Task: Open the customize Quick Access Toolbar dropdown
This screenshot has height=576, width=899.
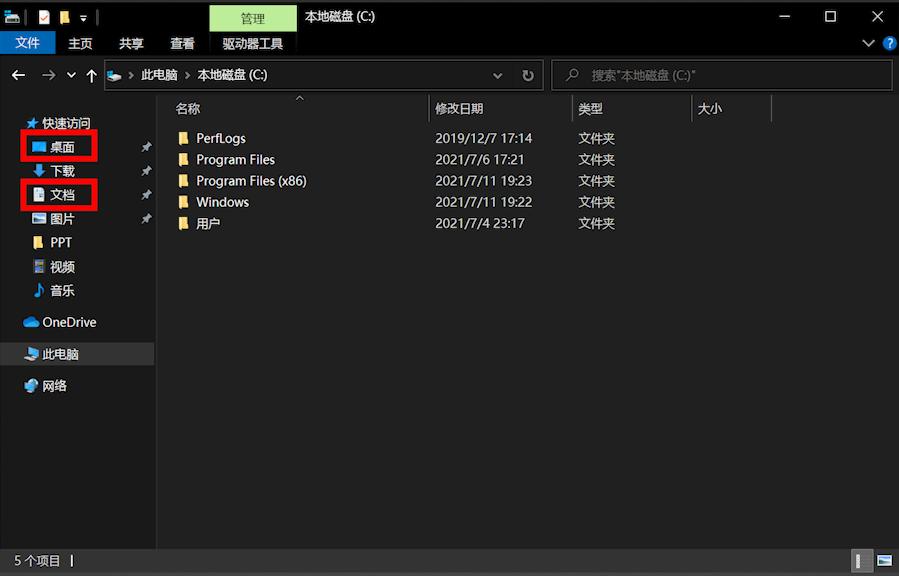Action: point(81,16)
